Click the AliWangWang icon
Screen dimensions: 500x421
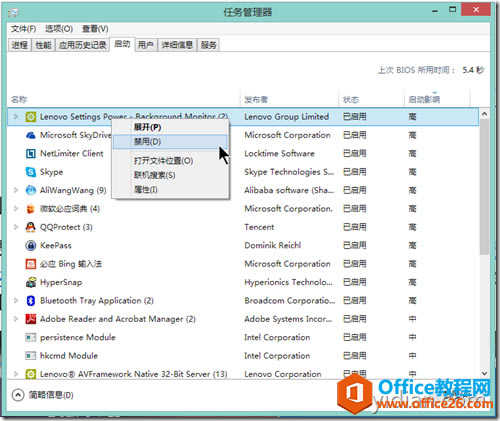(x=31, y=190)
